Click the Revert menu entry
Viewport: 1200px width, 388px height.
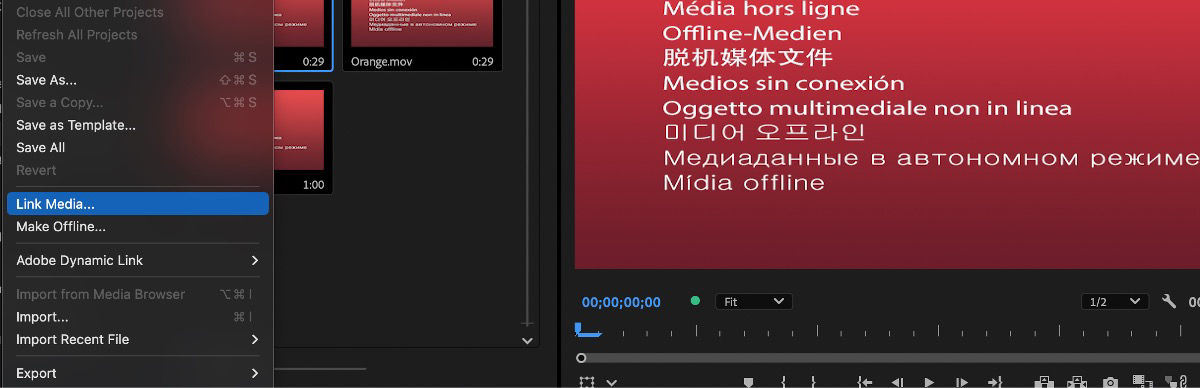pyautogui.click(x=137, y=170)
